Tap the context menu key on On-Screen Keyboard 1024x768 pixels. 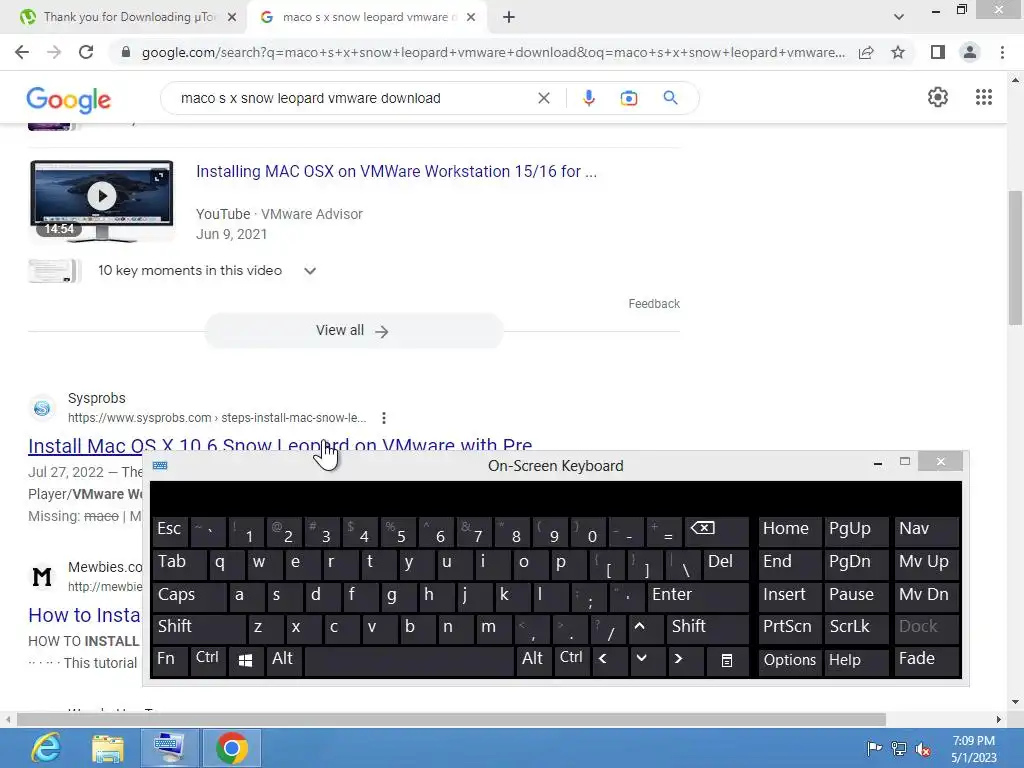[x=726, y=661]
